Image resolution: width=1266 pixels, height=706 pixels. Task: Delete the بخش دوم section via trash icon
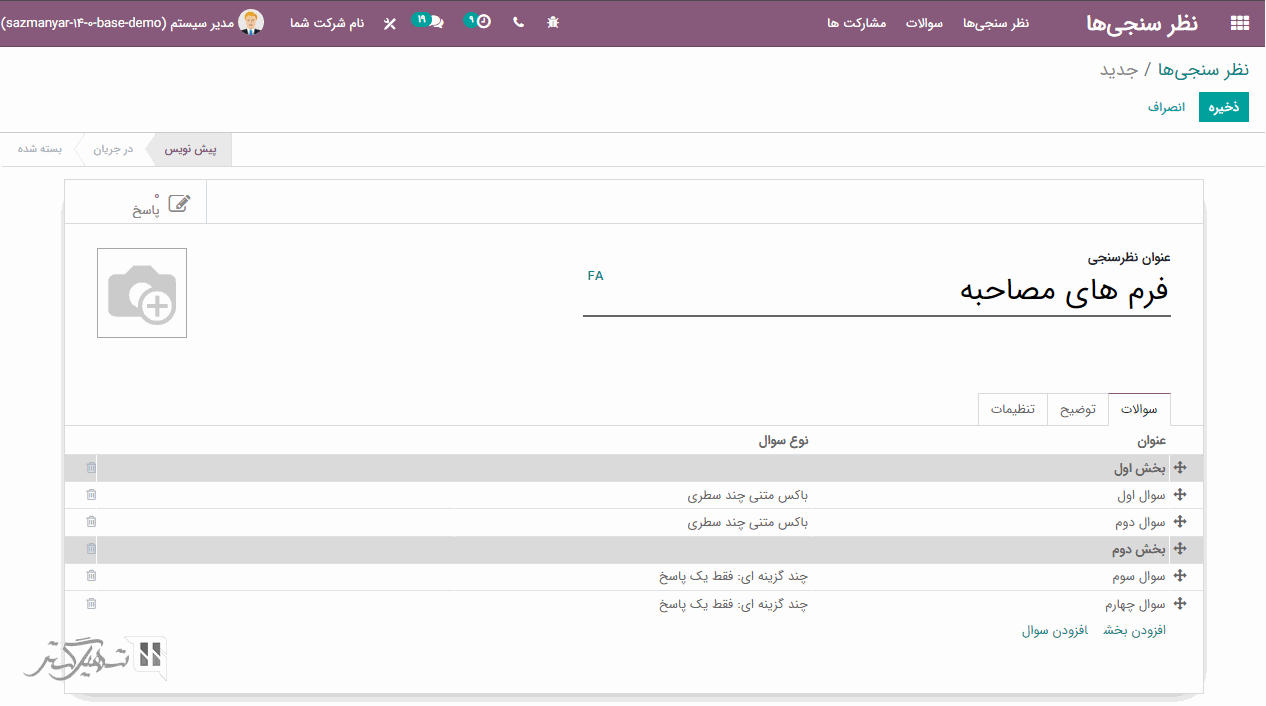point(91,549)
